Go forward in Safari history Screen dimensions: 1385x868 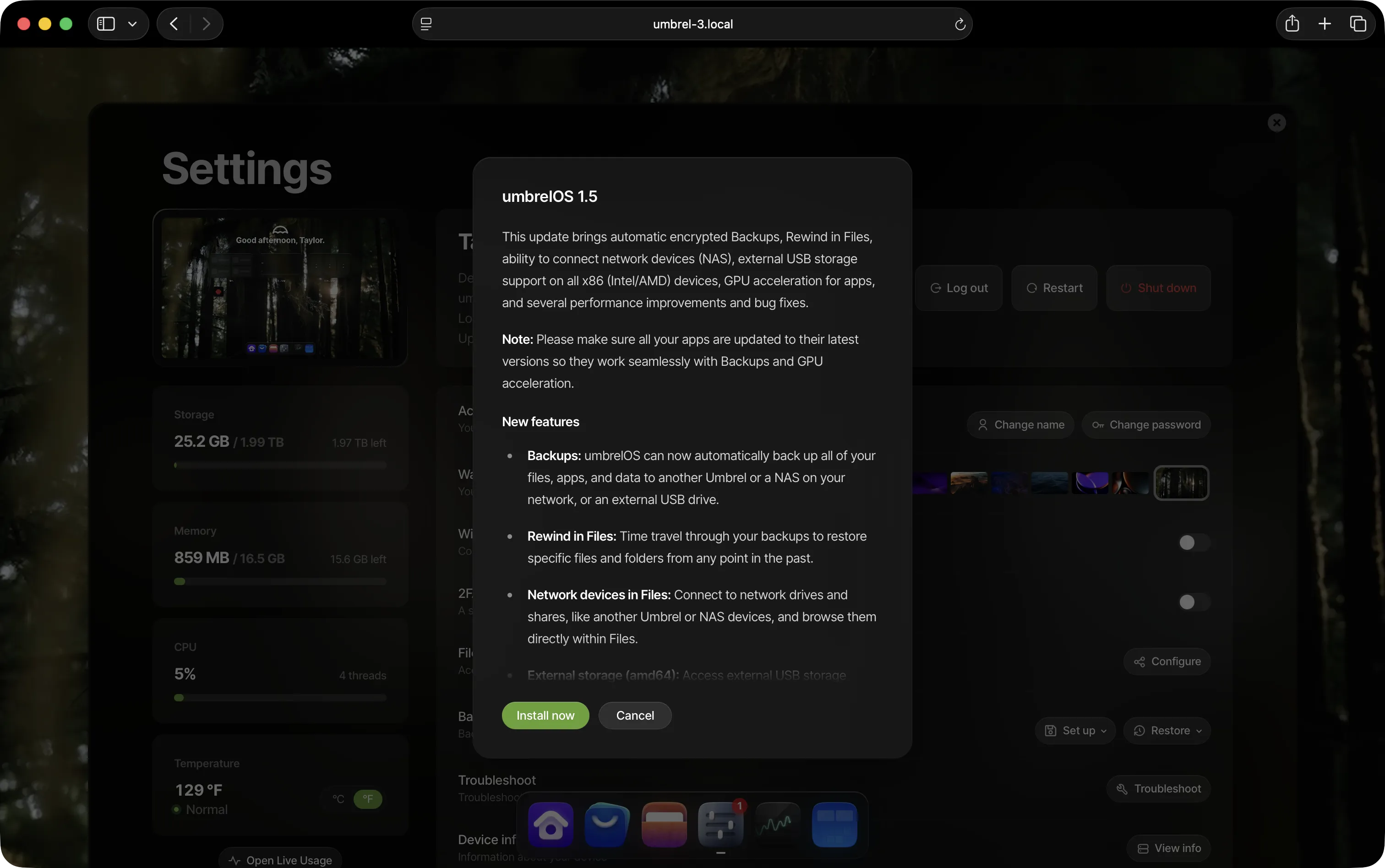pos(206,23)
